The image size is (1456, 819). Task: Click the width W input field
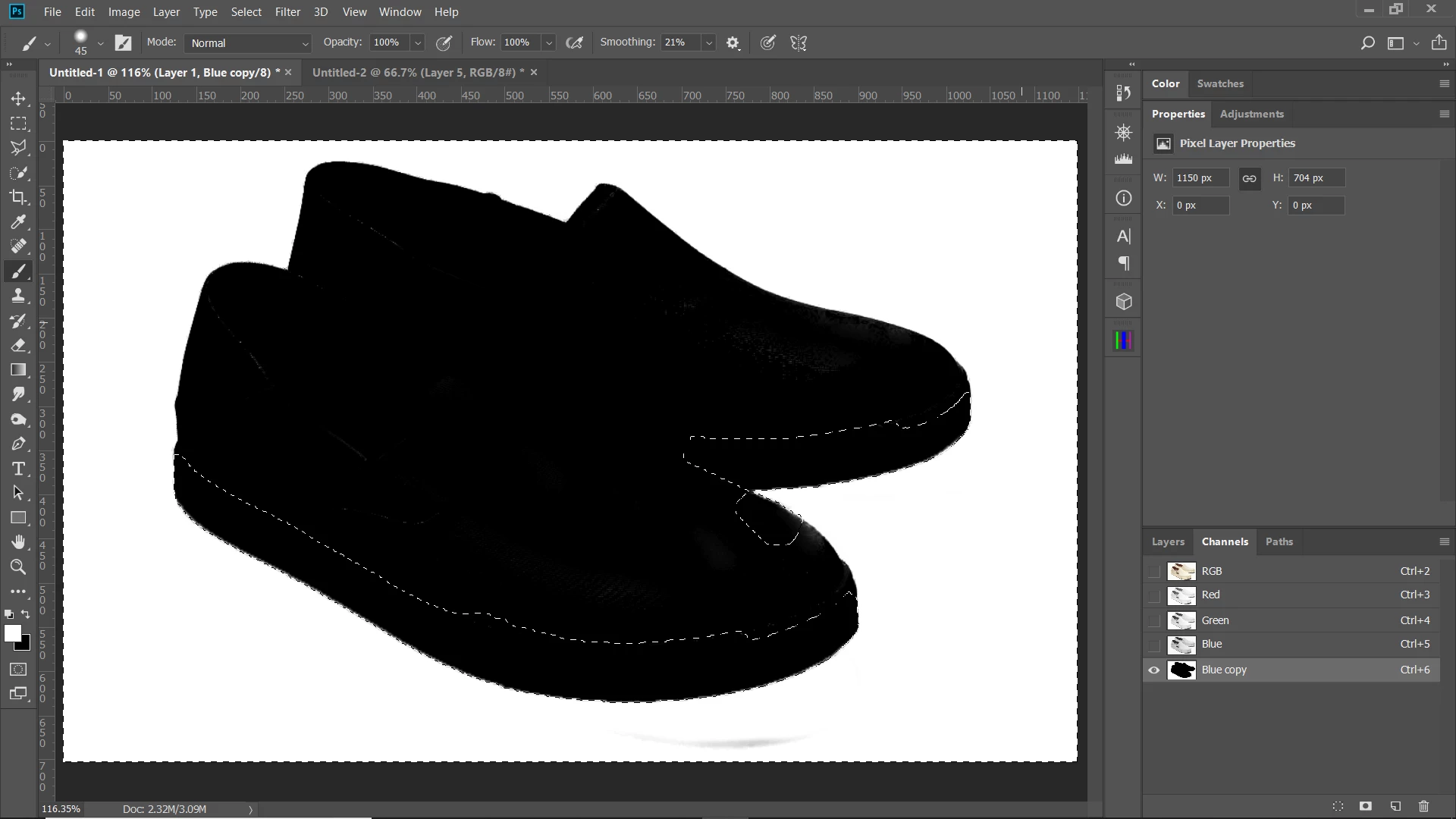pyautogui.click(x=1200, y=177)
